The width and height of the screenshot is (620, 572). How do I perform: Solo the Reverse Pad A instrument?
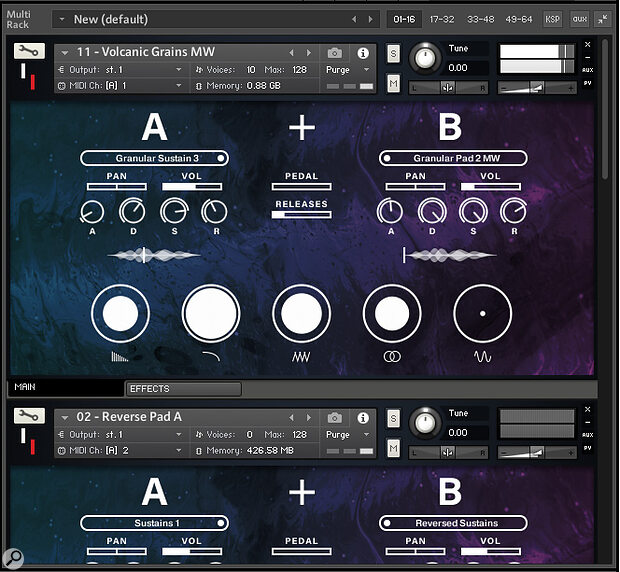coord(393,418)
